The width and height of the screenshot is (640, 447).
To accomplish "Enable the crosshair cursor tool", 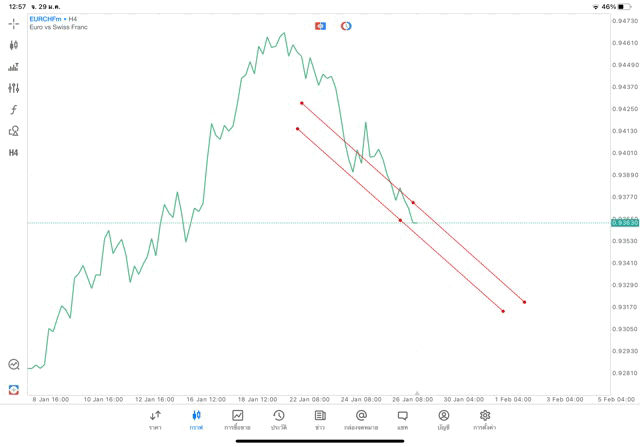I will click(13, 23).
